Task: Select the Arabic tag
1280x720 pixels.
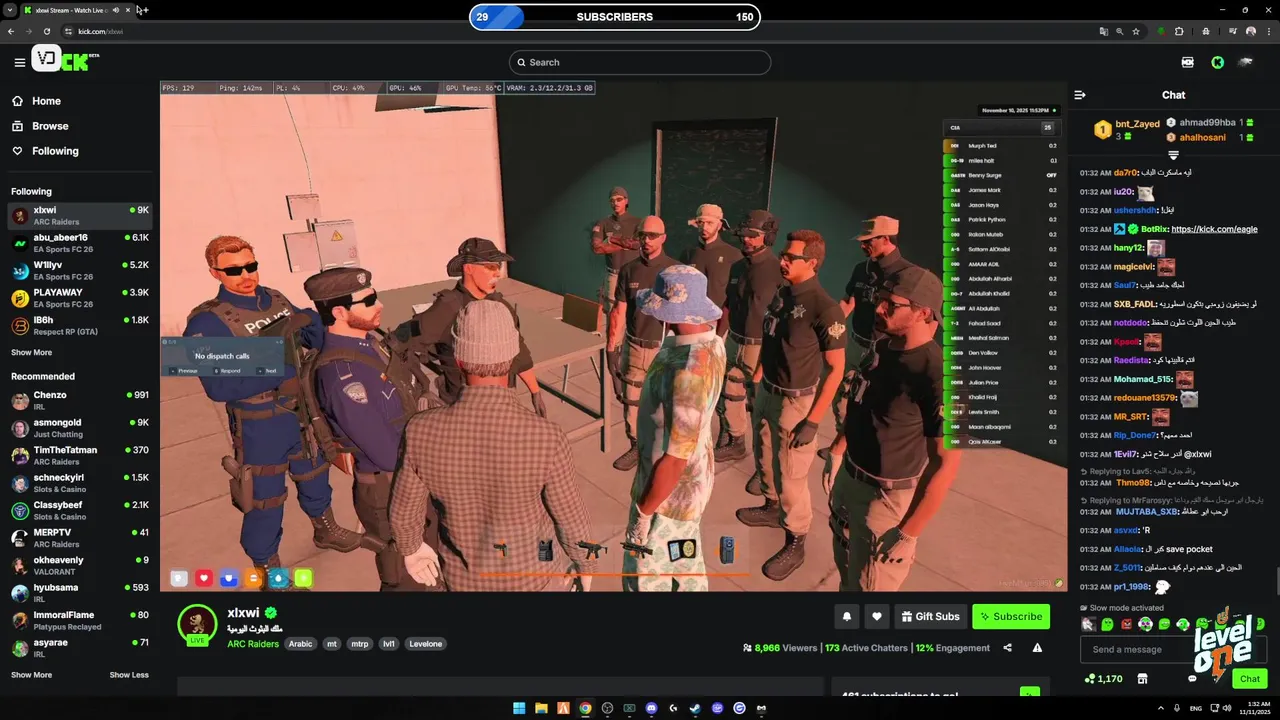Action: (301, 644)
